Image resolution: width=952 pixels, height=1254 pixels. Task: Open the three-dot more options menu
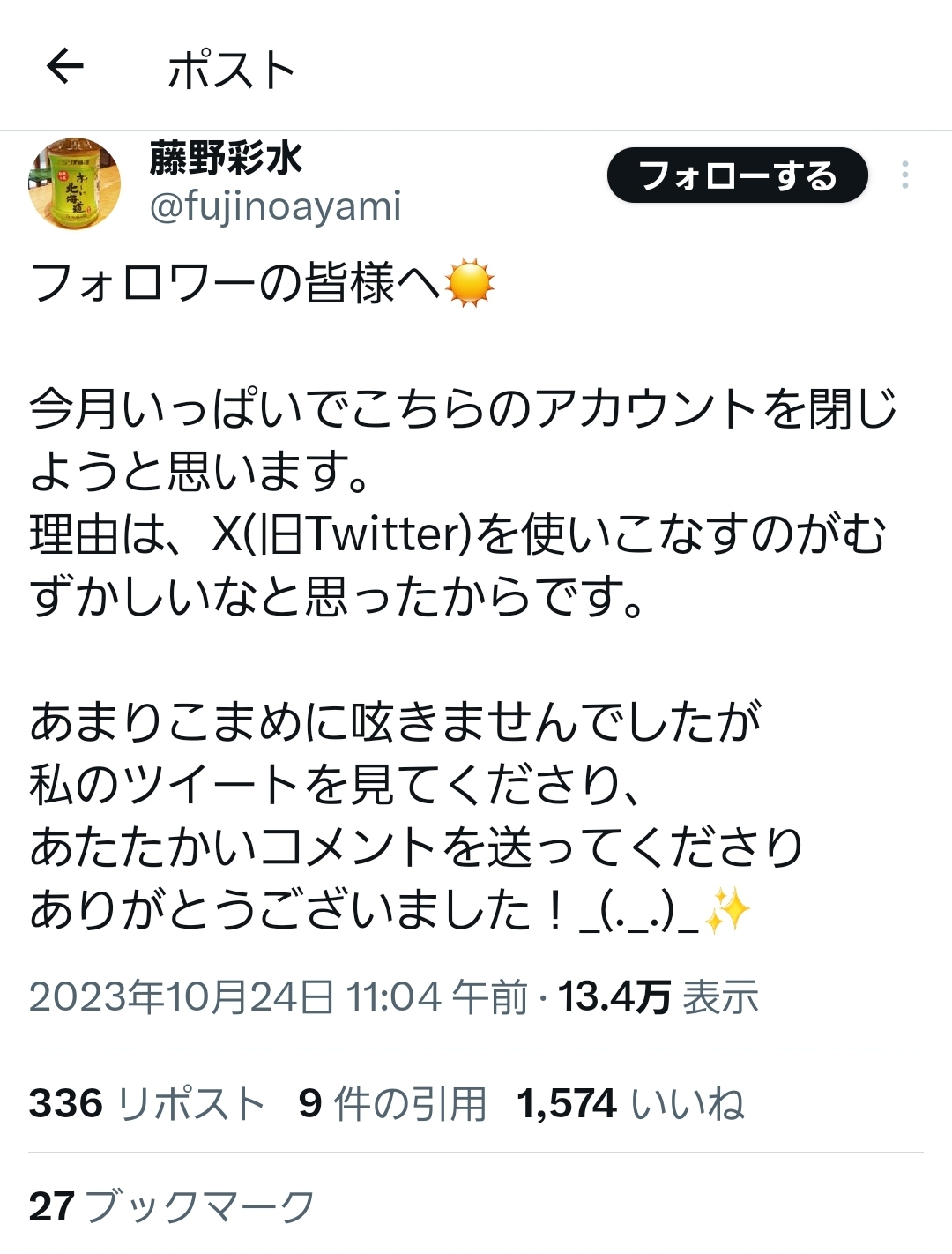[x=904, y=175]
